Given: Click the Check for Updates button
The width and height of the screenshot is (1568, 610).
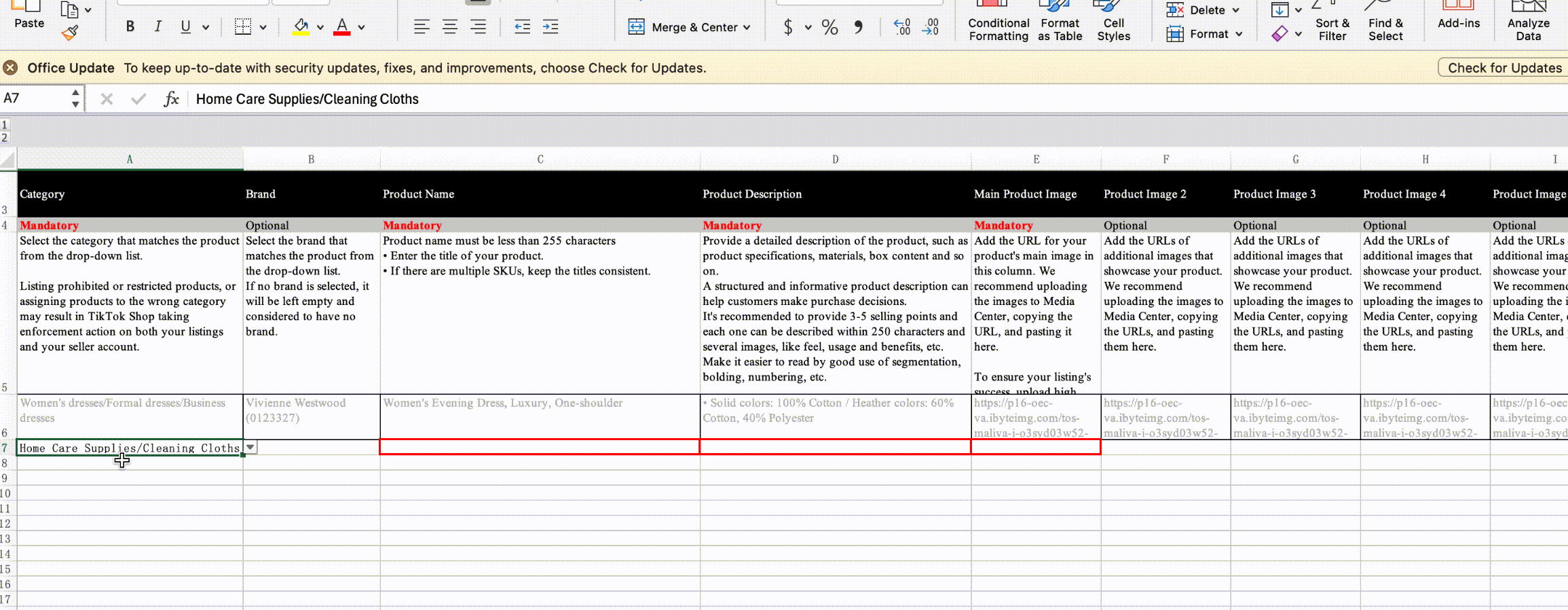Looking at the screenshot, I should tap(1504, 68).
